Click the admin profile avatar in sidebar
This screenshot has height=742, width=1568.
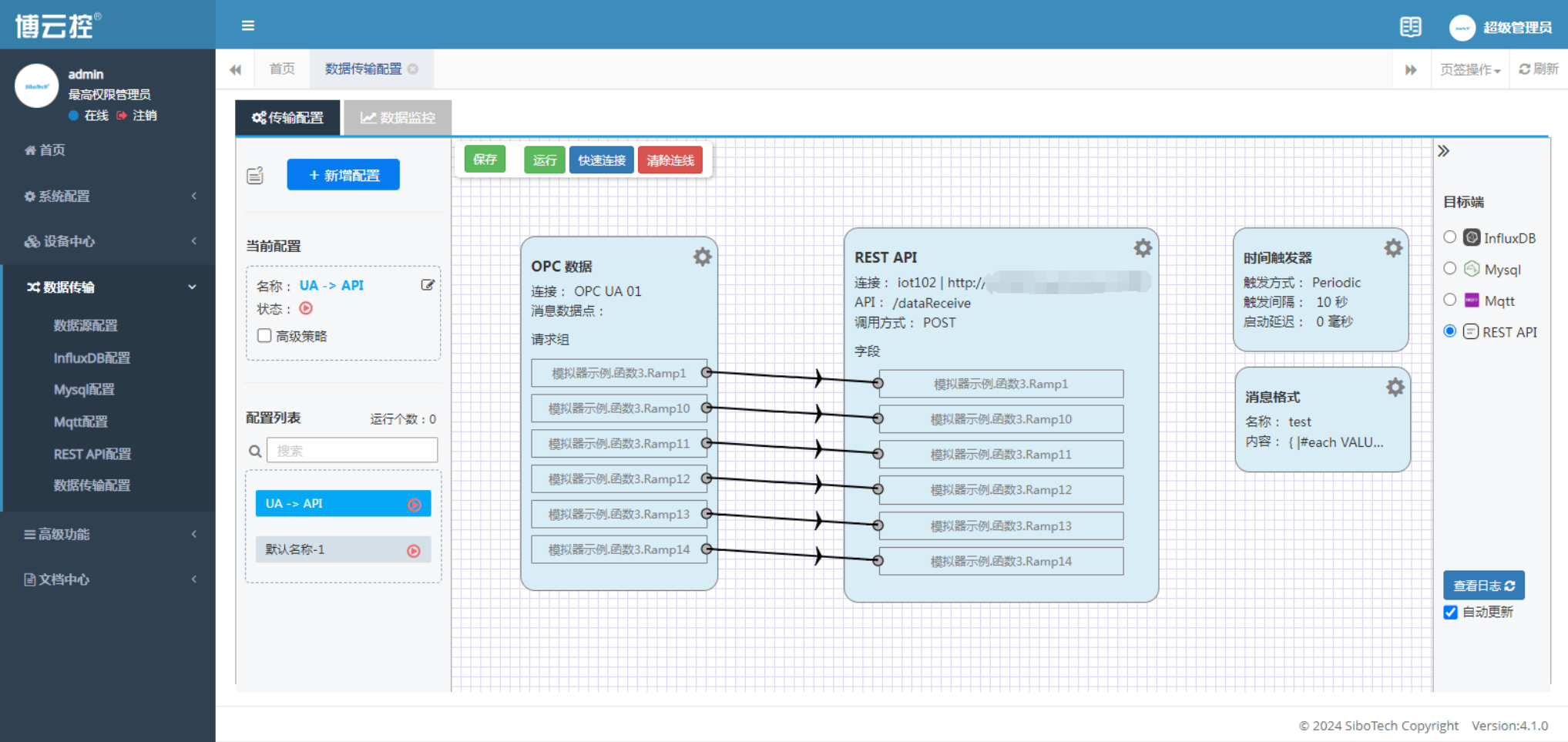(x=36, y=86)
